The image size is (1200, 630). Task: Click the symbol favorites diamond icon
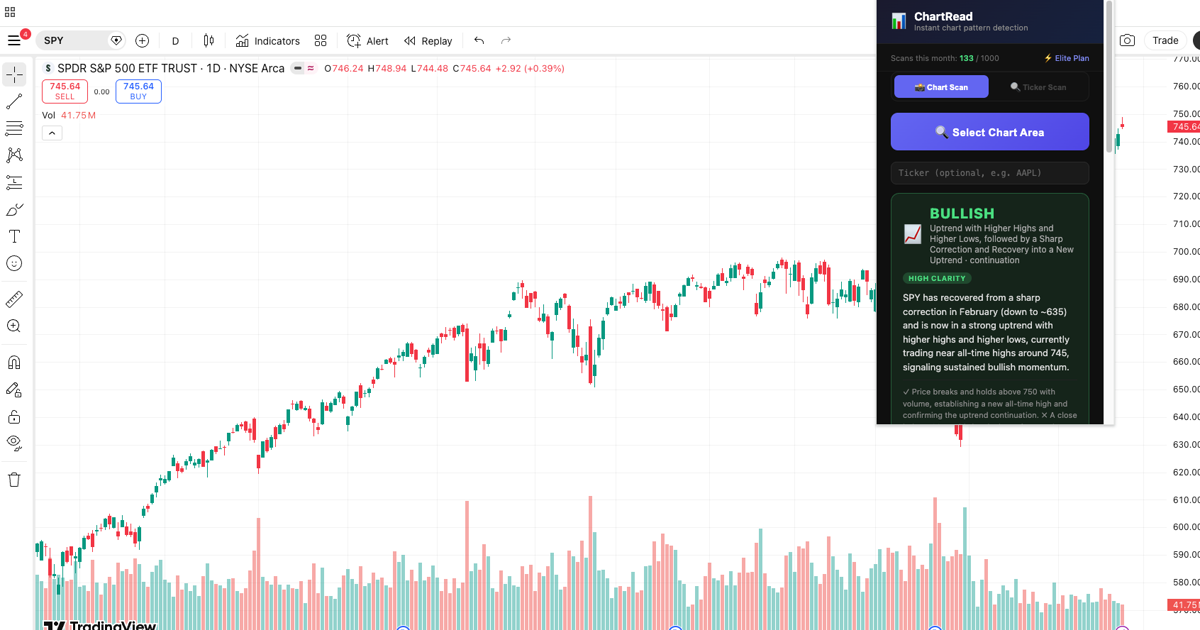pyautogui.click(x=116, y=41)
